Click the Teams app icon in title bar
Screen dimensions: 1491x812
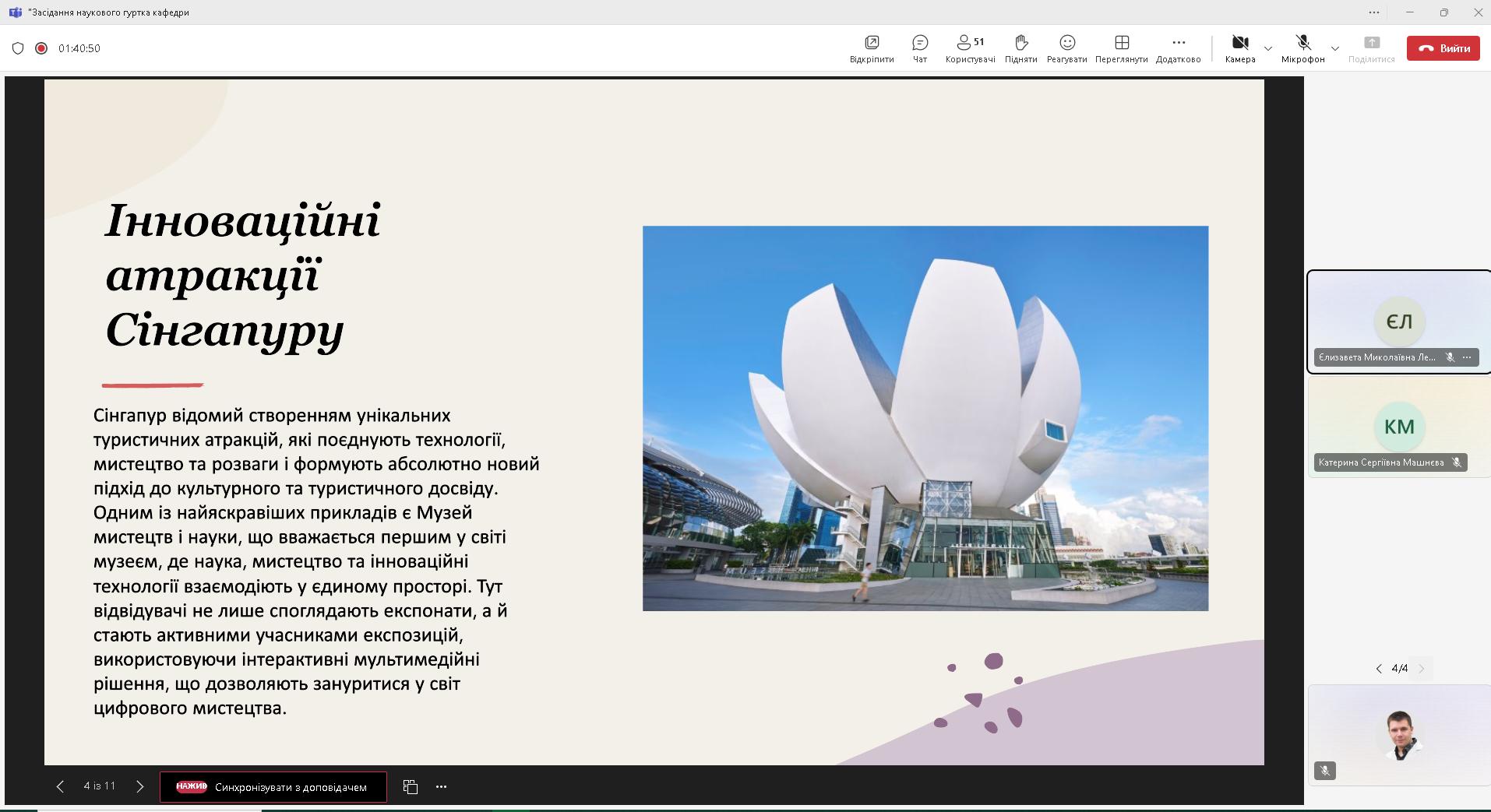pos(15,12)
